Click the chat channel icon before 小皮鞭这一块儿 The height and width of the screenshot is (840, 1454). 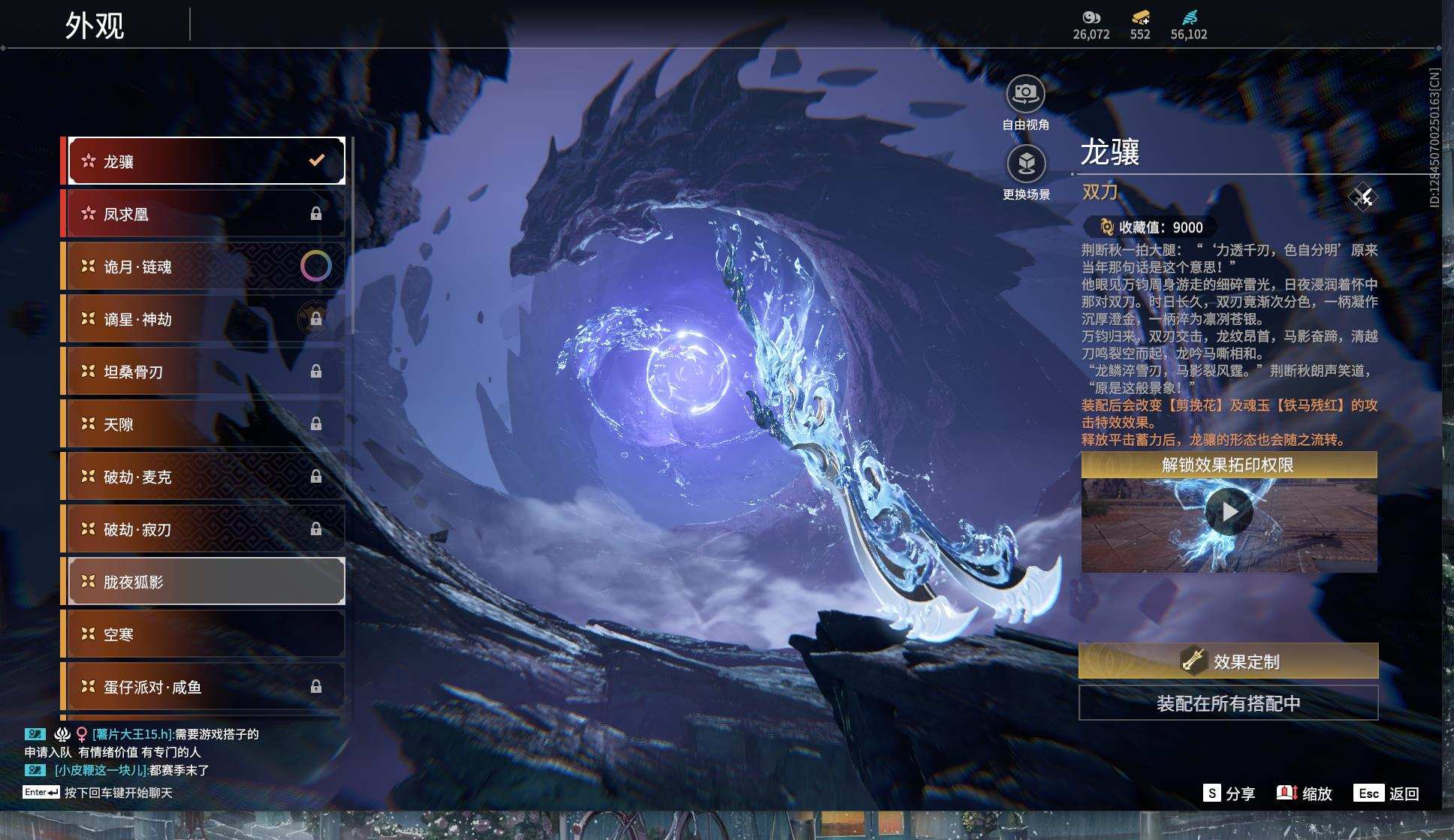coord(35,770)
